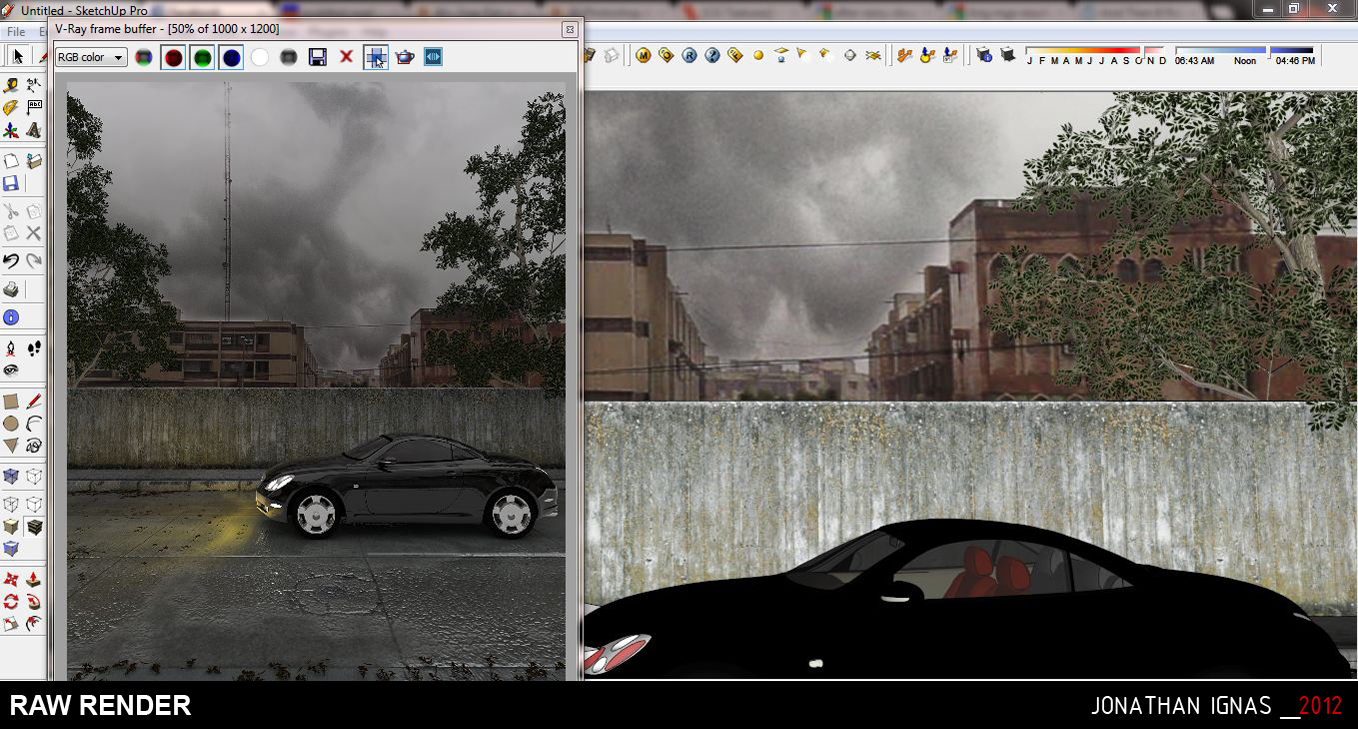Select the Rectangle drawing tool

tap(10, 399)
